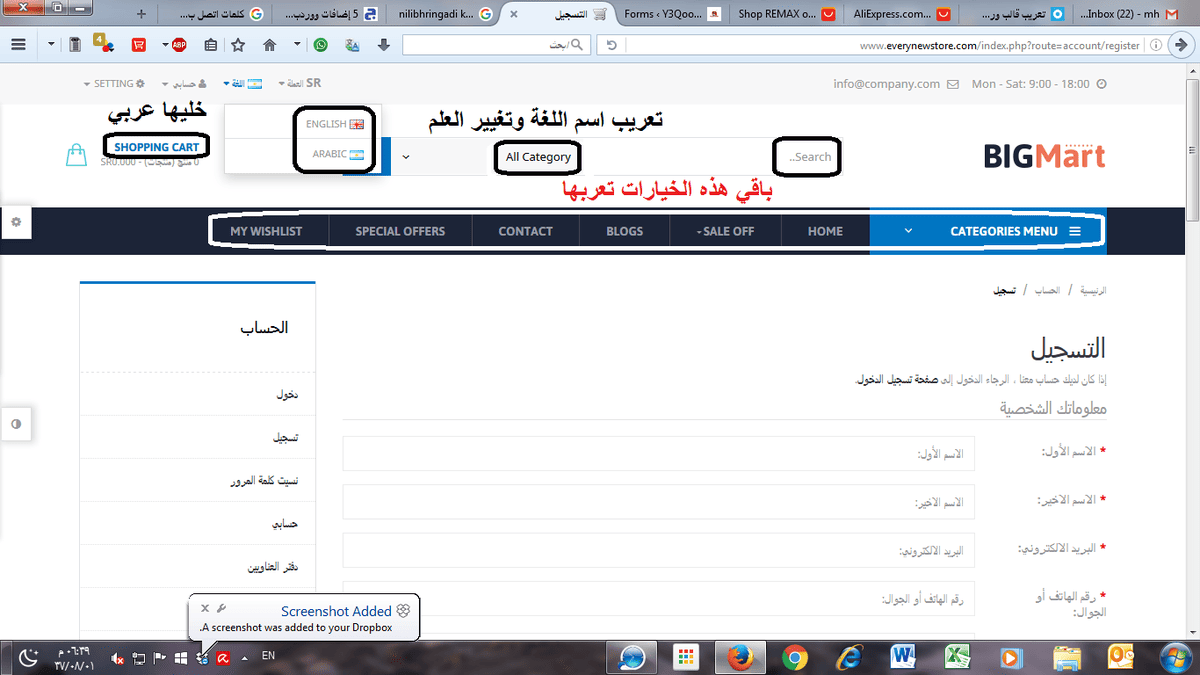Launch Google Chrome from the taskbar
This screenshot has height=675, width=1200.
coord(795,657)
